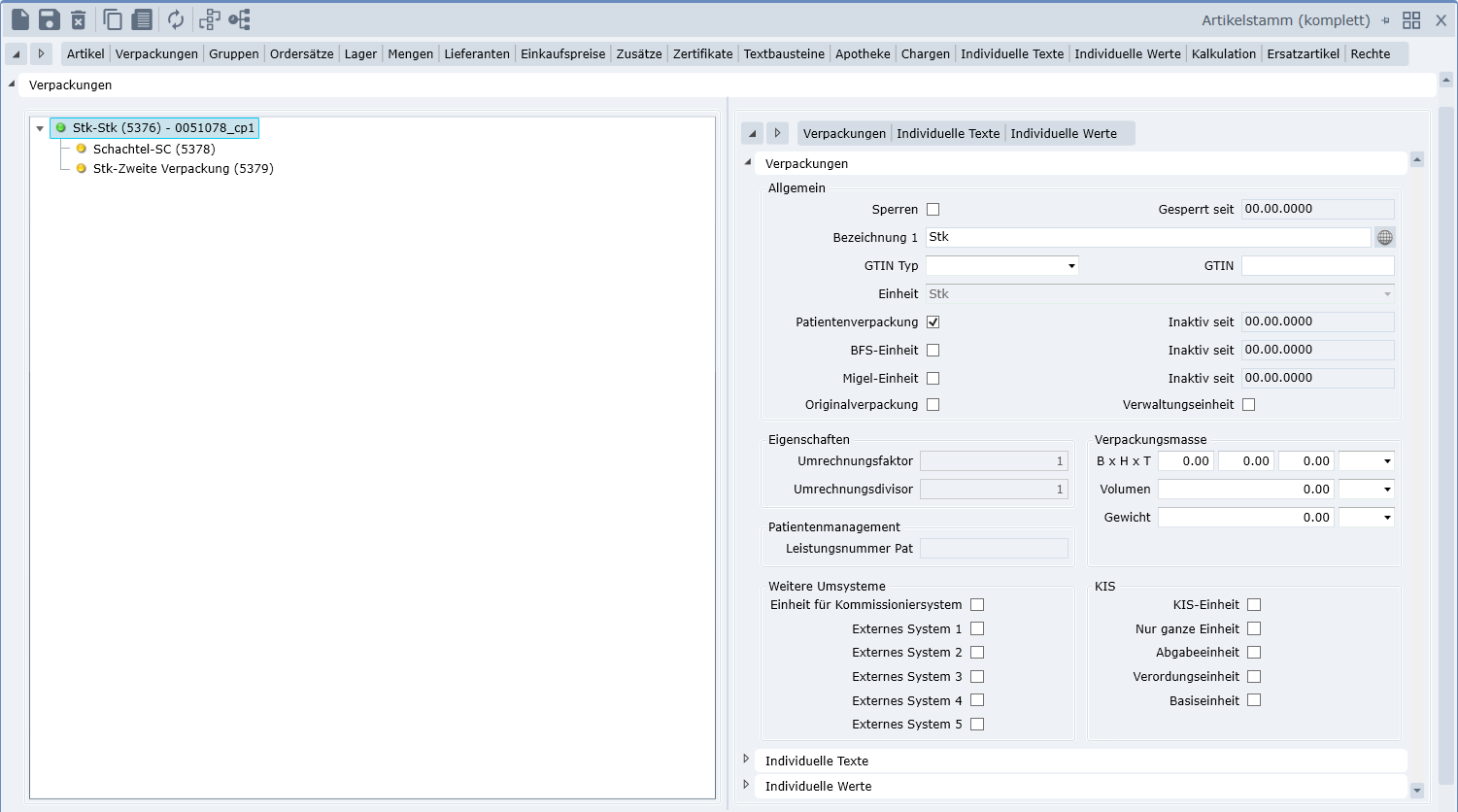Click into the GTIN input field

pyautogui.click(x=1317, y=266)
